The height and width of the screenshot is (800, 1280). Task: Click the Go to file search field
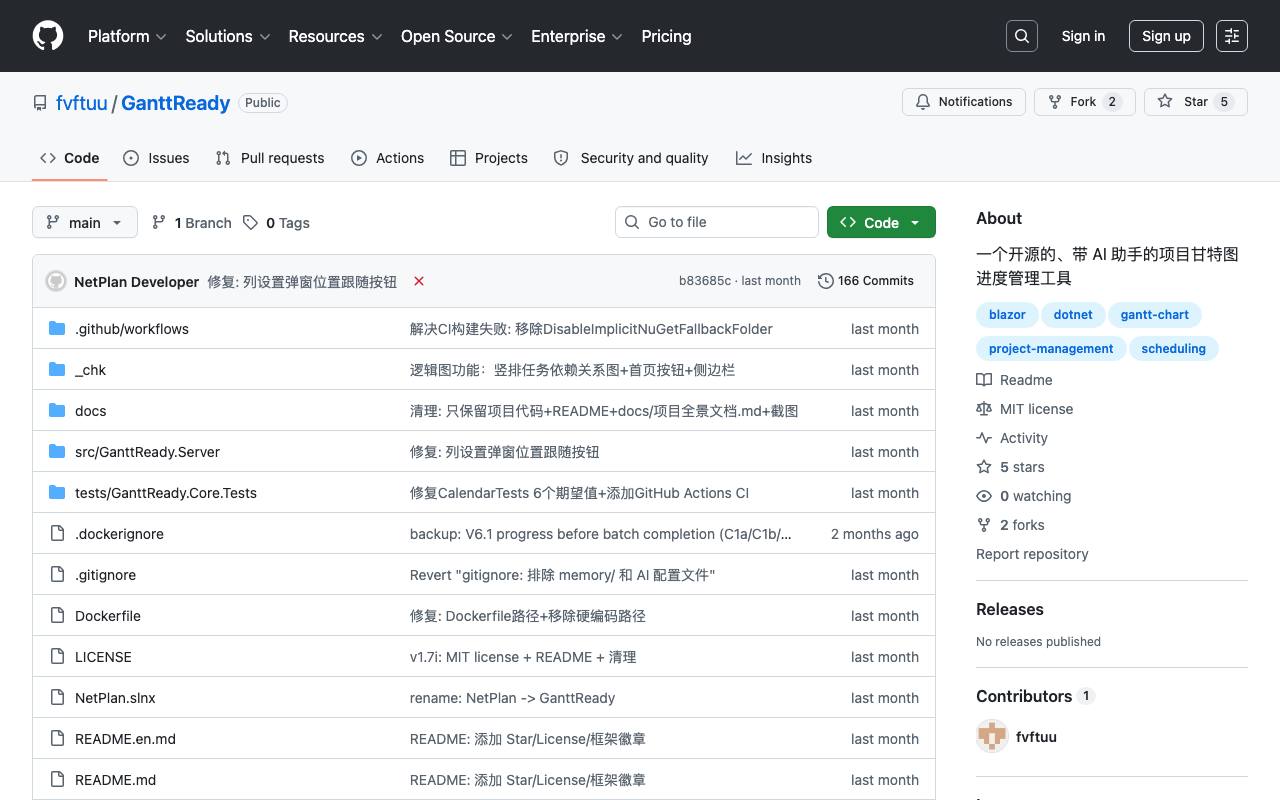717,222
